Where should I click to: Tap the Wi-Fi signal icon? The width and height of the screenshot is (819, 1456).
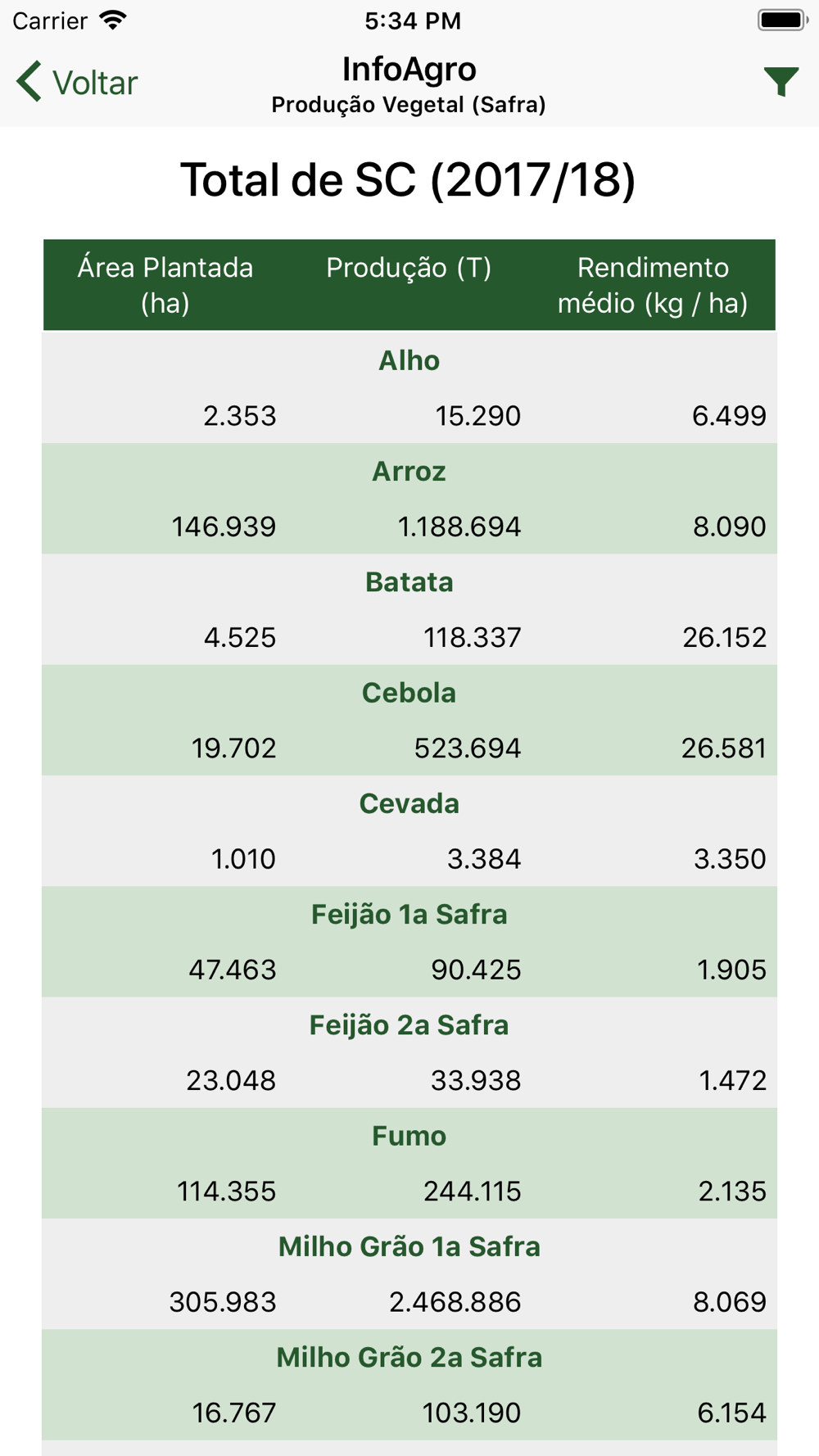click(113, 20)
